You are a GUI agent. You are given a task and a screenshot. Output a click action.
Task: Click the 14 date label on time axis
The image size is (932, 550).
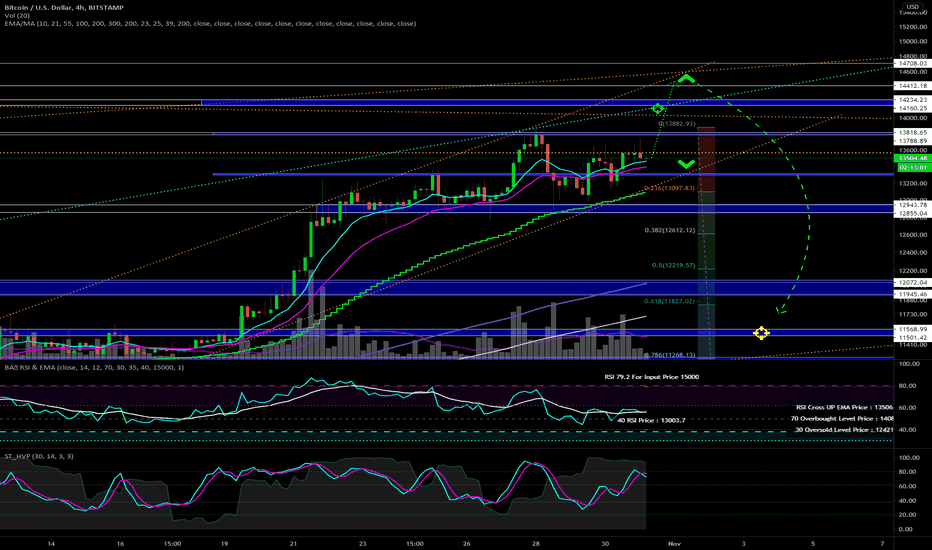(x=52, y=543)
